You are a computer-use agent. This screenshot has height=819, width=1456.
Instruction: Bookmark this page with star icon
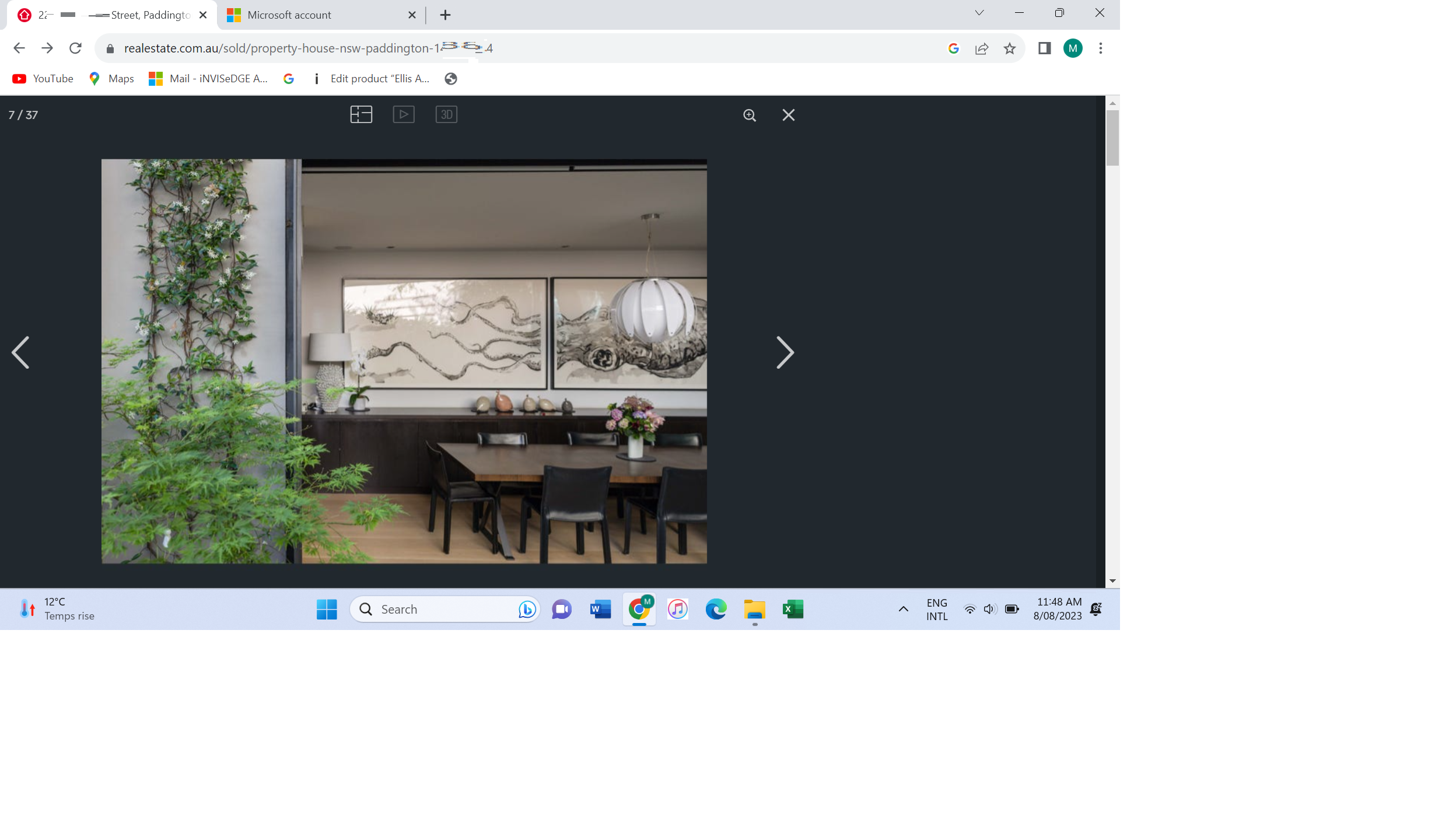1010,48
